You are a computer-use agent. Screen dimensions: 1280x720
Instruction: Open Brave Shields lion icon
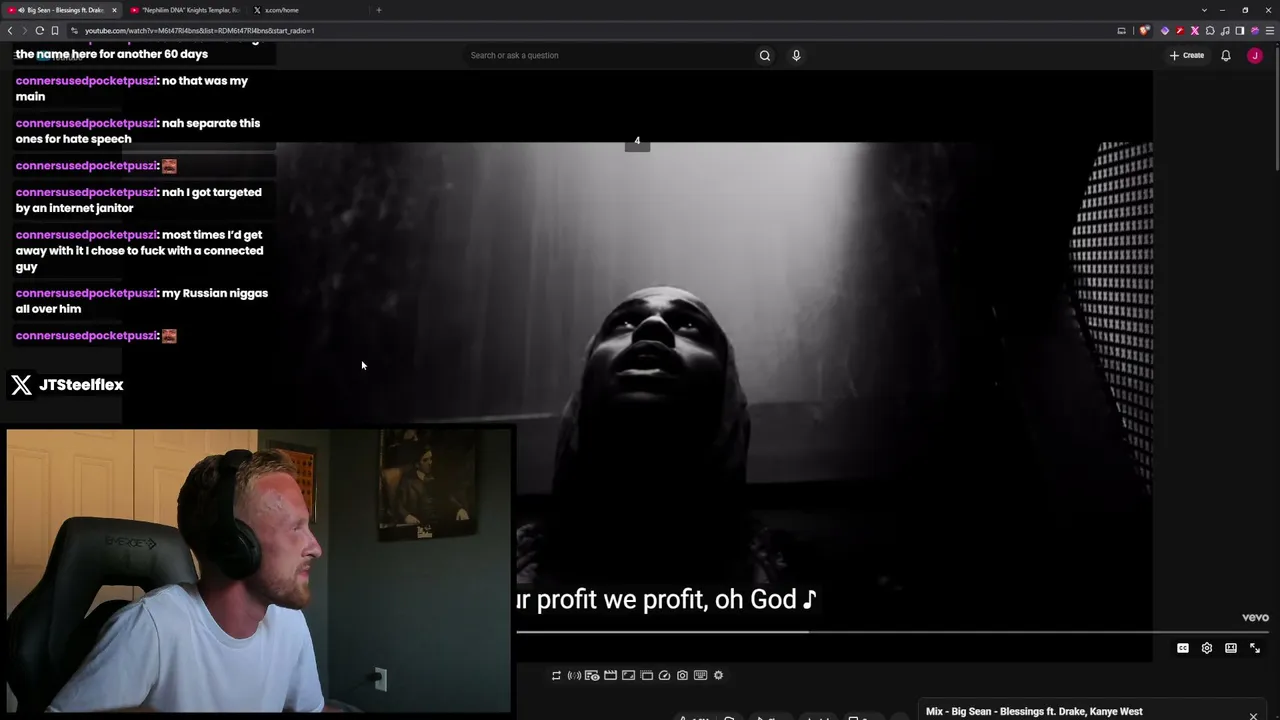point(1146,31)
